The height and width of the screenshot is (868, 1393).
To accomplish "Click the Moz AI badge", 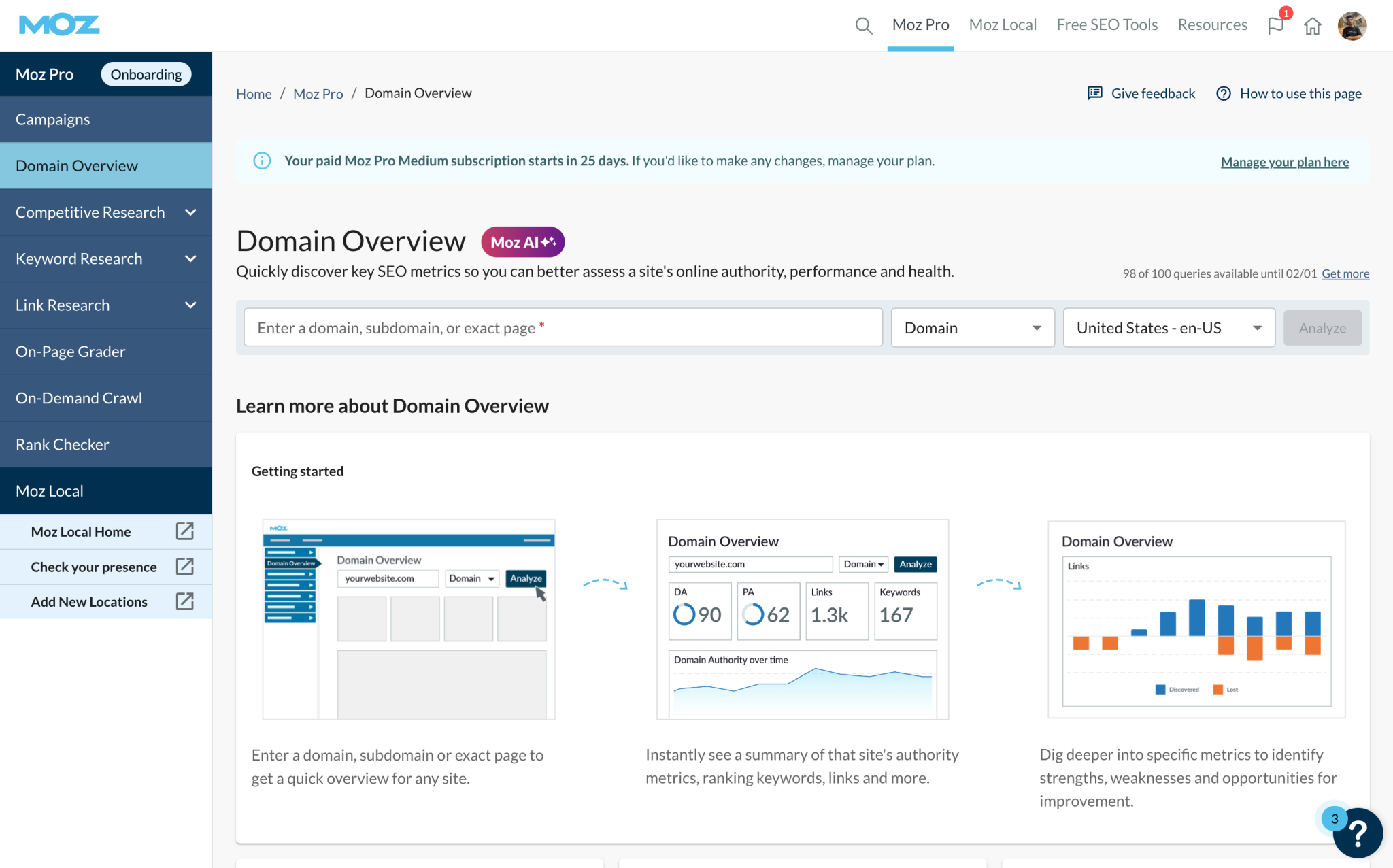I will (522, 242).
